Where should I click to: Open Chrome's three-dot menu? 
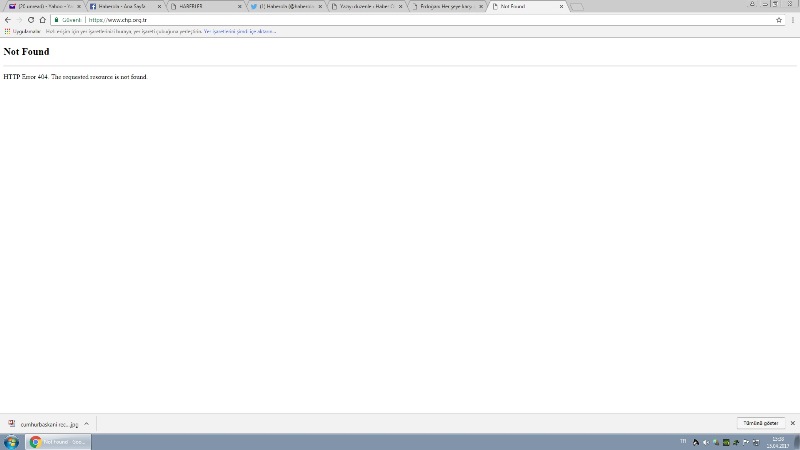pyautogui.click(x=792, y=20)
